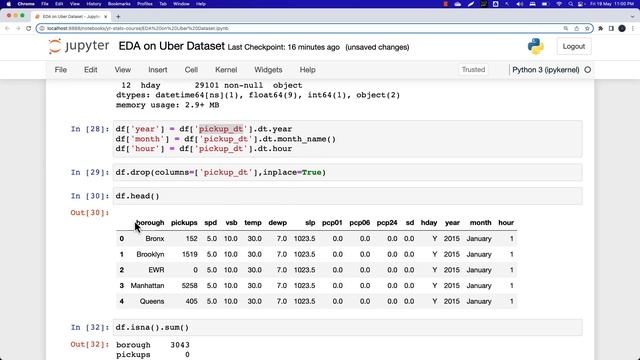Open the Cell menu
Screen dimensions: 640x360
click(x=191, y=70)
